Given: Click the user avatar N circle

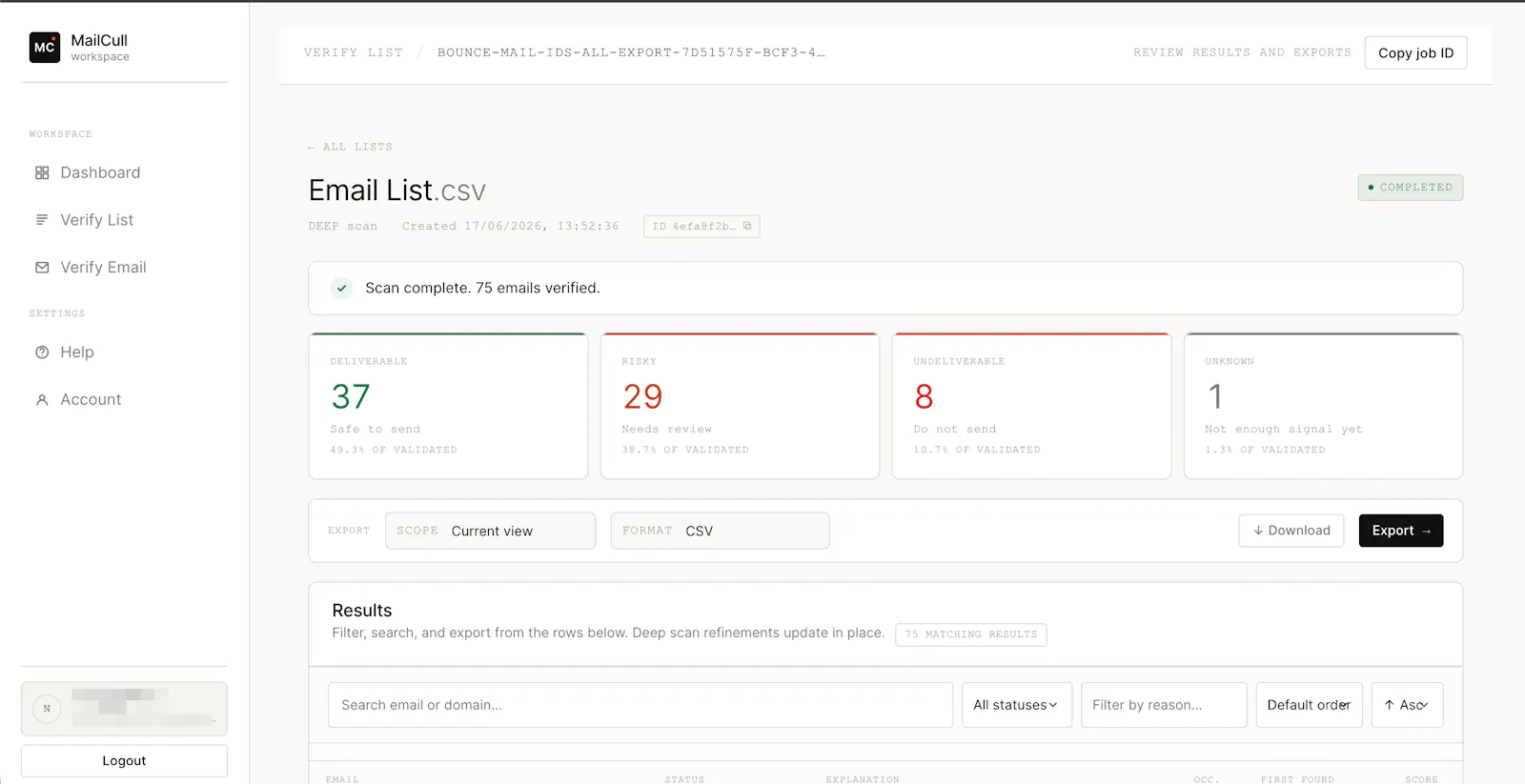Looking at the screenshot, I should click(x=47, y=709).
